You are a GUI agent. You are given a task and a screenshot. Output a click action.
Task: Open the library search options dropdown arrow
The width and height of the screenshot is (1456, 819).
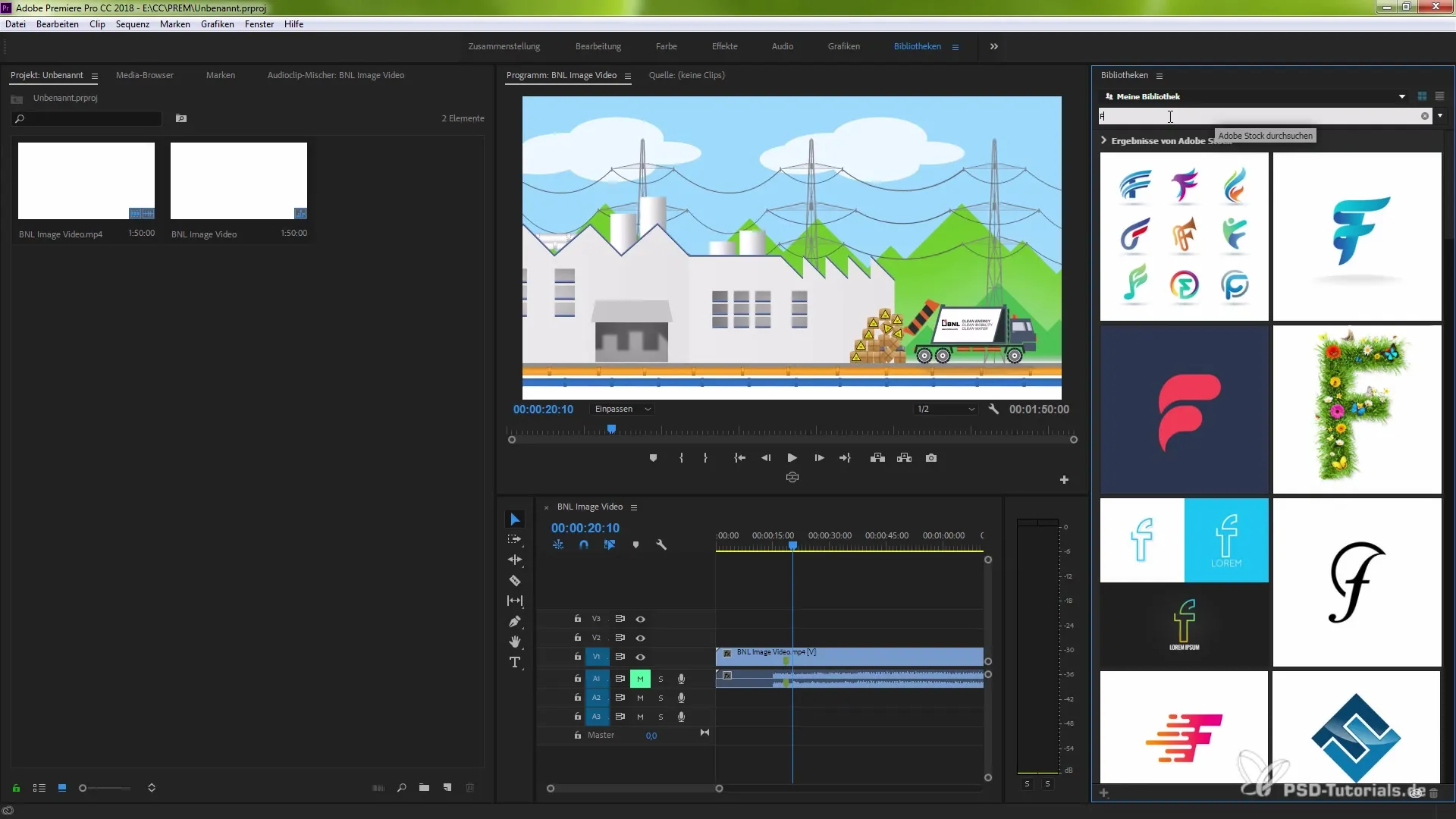(x=1440, y=116)
